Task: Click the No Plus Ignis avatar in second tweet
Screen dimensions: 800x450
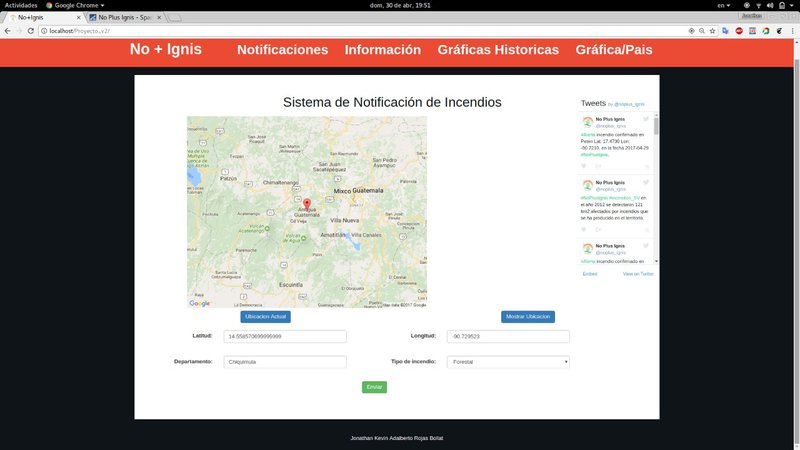Action: tap(588, 185)
